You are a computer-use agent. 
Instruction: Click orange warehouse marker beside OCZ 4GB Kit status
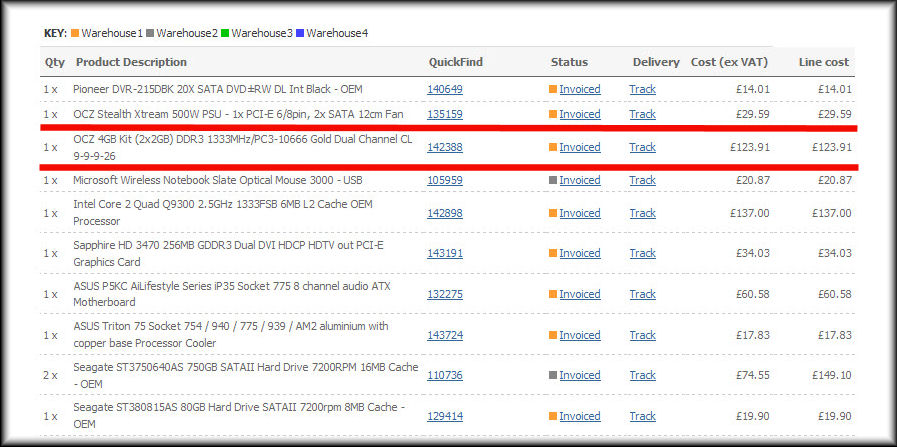tap(553, 147)
